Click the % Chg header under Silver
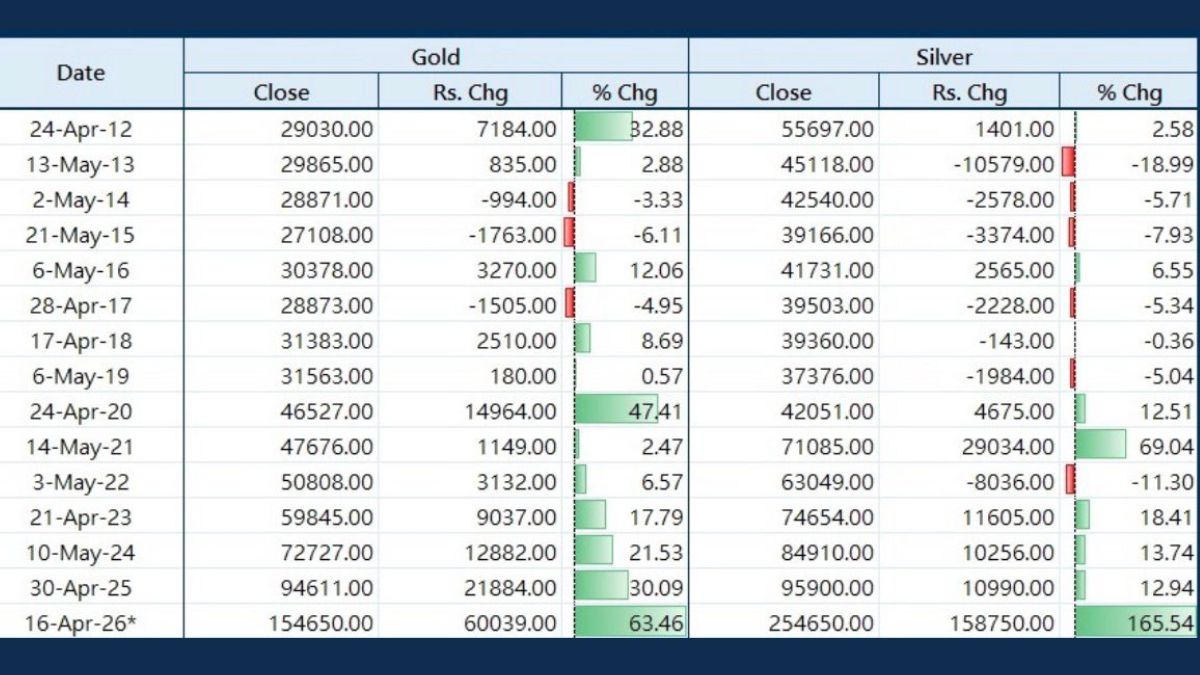1200x675 pixels. [x=1129, y=93]
